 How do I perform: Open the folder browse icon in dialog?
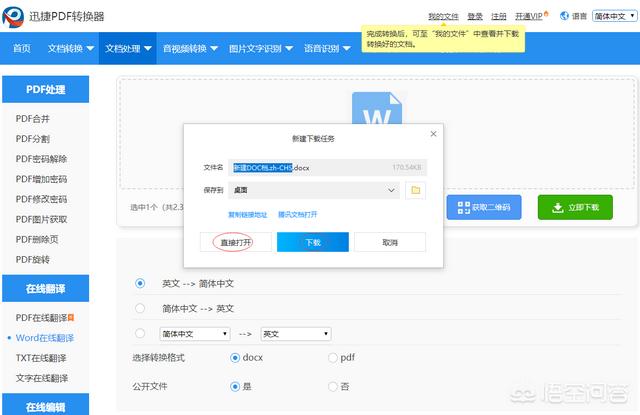point(416,190)
